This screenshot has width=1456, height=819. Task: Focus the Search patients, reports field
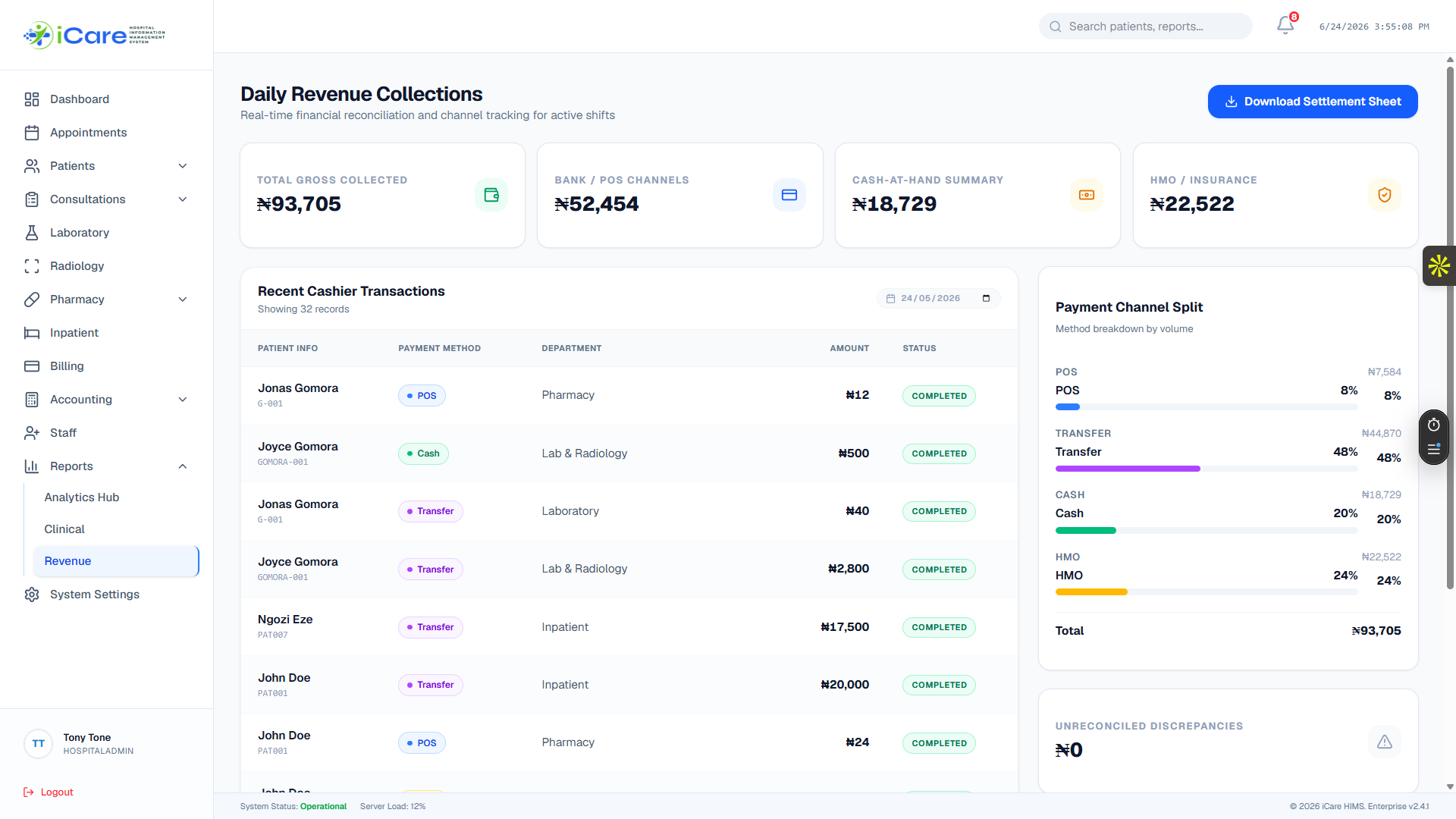coord(1145,27)
